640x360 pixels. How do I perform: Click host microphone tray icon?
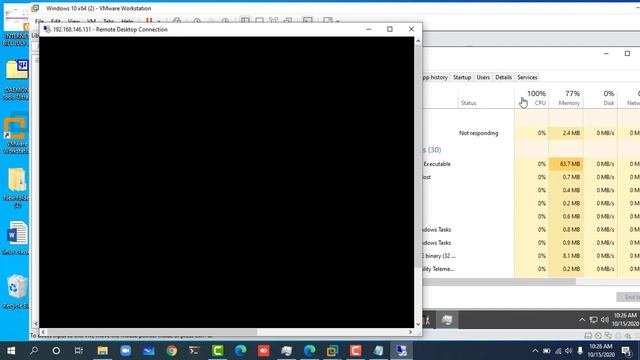pos(580,351)
